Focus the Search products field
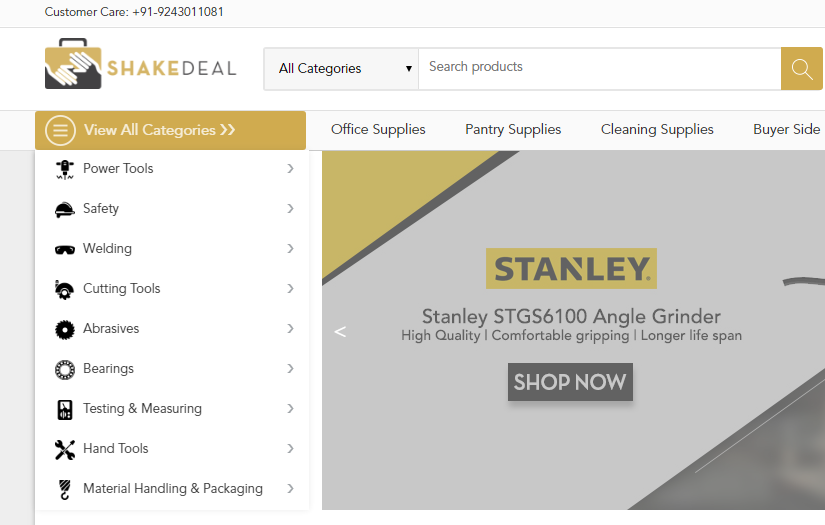 pos(600,68)
